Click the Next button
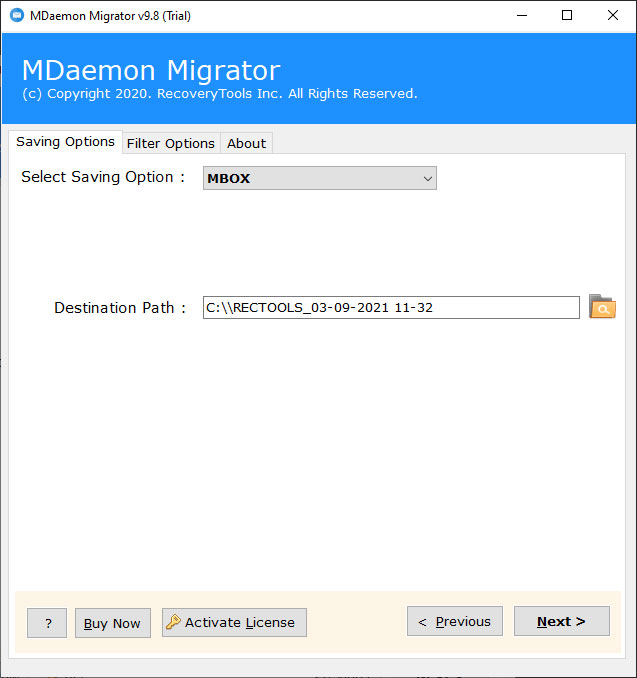The height and width of the screenshot is (678, 637). click(561, 621)
